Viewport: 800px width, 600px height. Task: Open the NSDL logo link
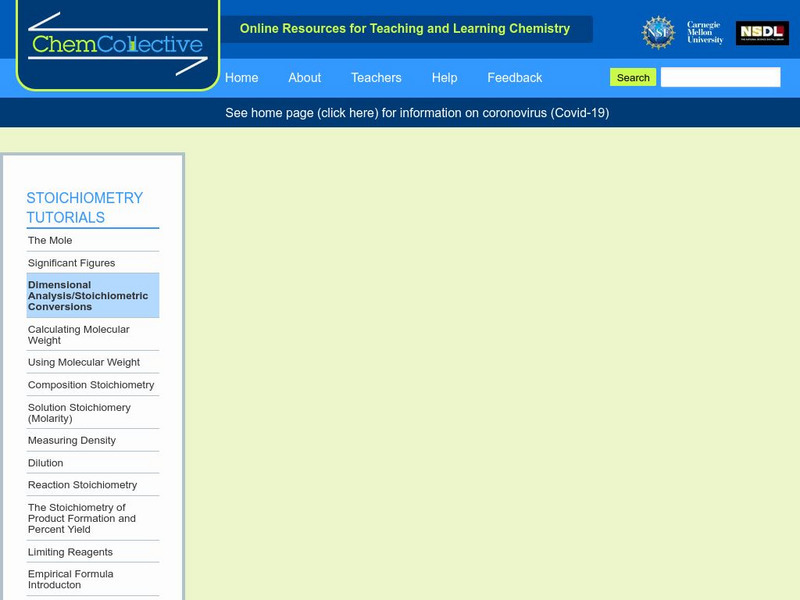click(762, 33)
